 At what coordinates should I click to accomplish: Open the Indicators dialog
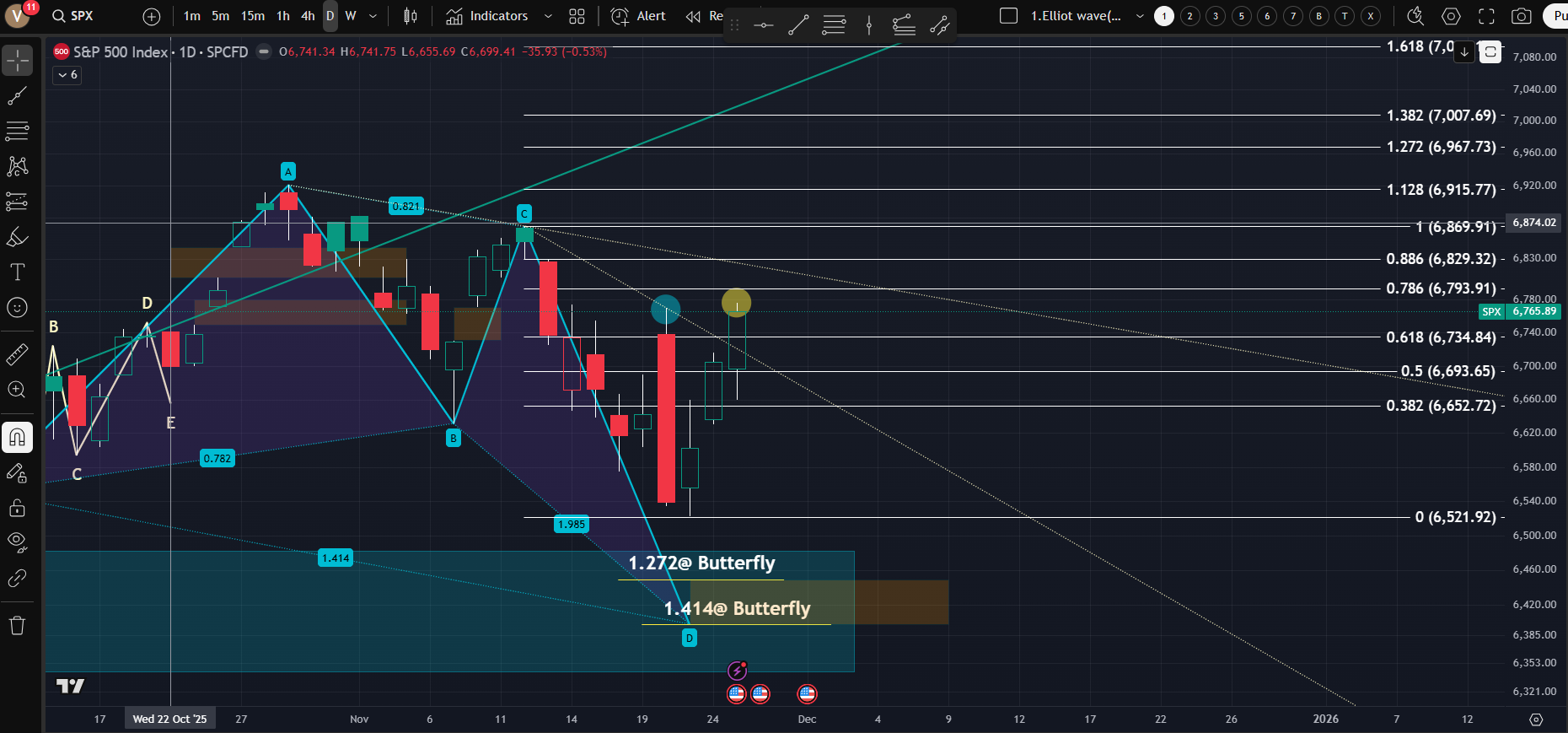[487, 16]
